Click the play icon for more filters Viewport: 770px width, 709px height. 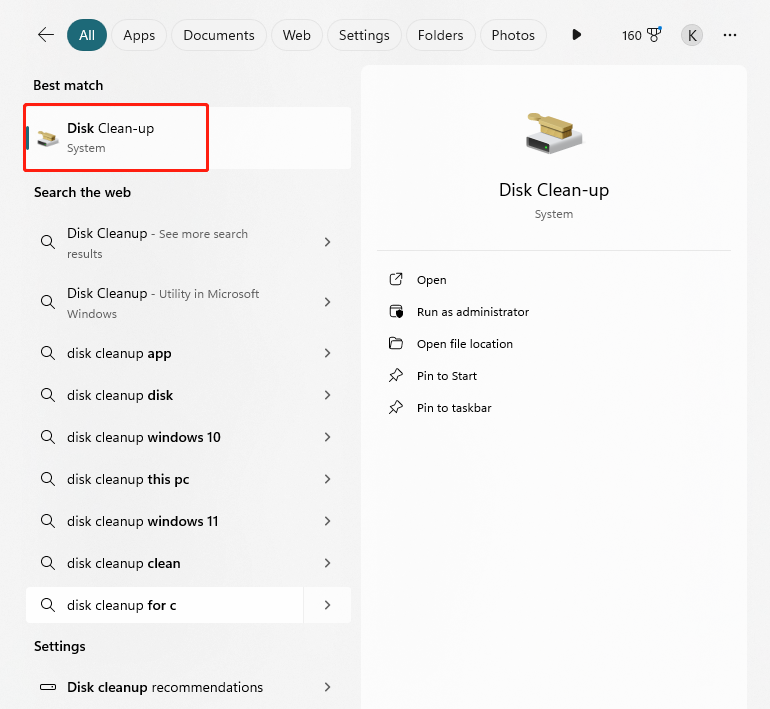(x=576, y=35)
